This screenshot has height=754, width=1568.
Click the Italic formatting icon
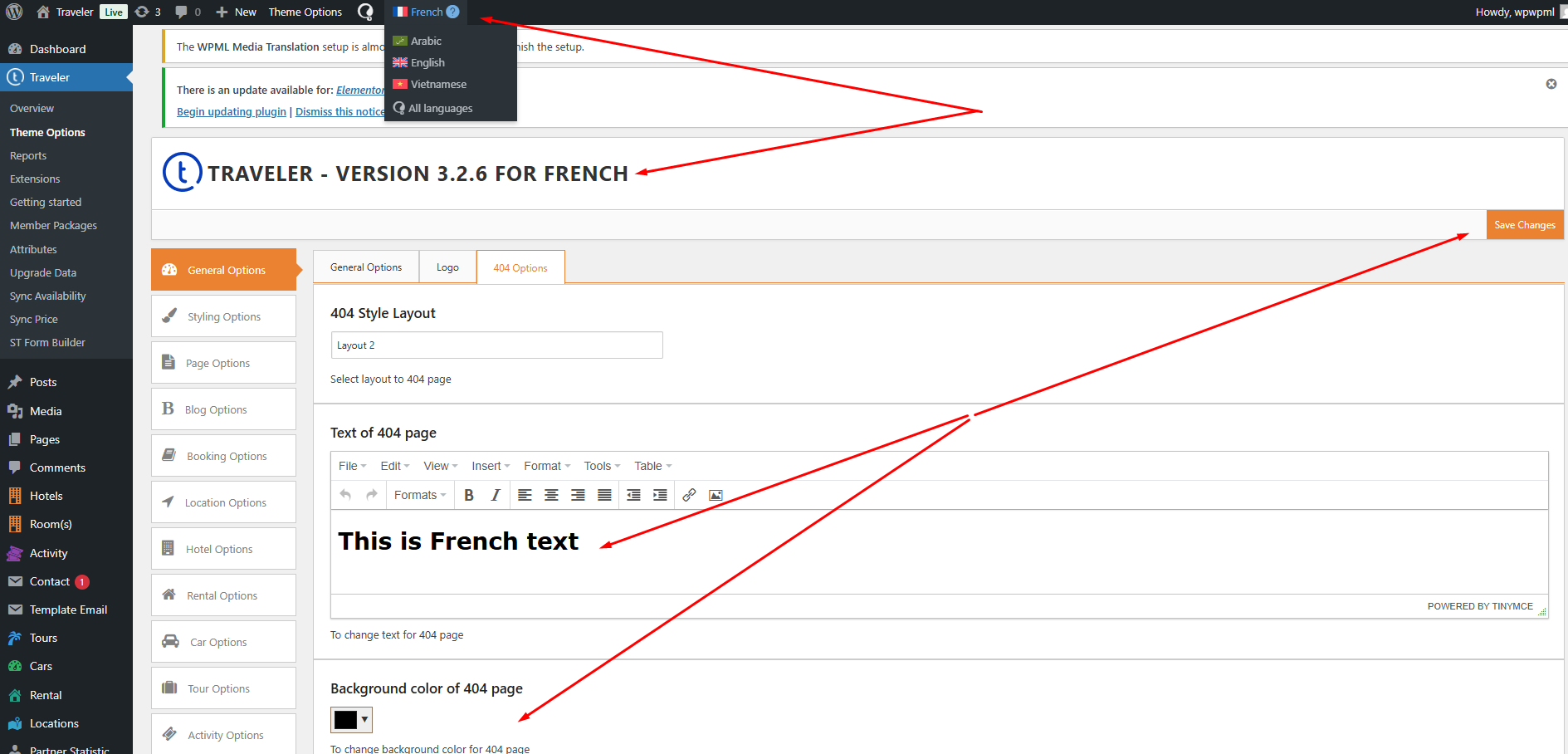pos(496,495)
